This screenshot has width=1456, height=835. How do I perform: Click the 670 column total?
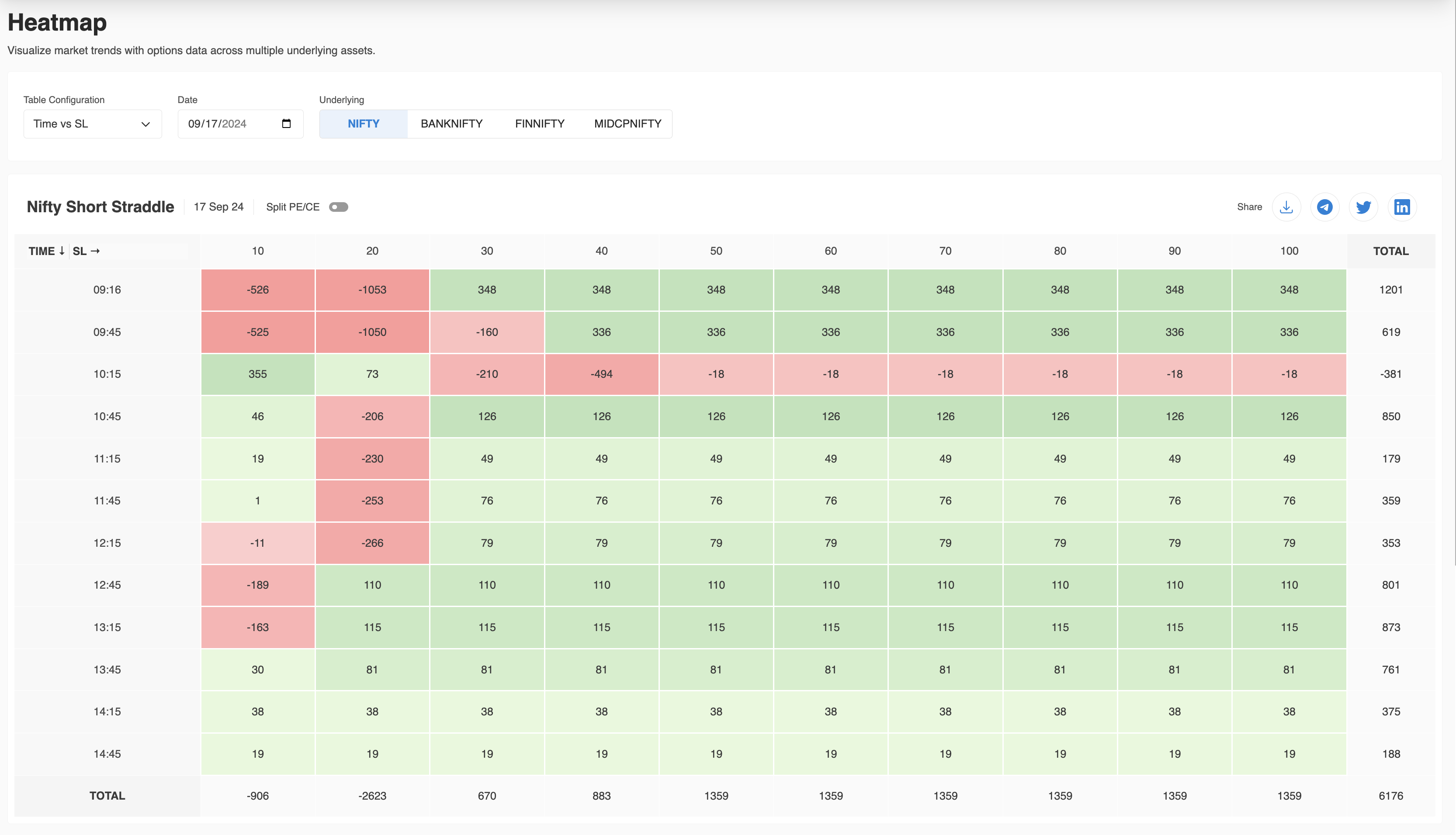tap(487, 796)
